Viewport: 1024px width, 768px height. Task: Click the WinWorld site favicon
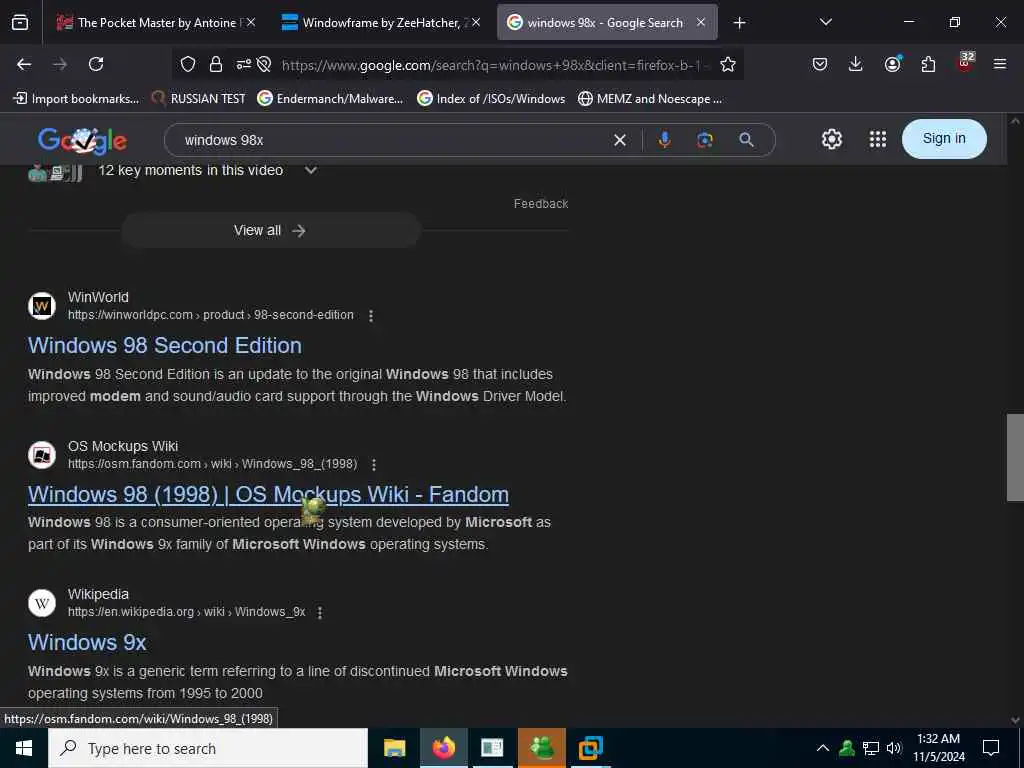point(42,306)
